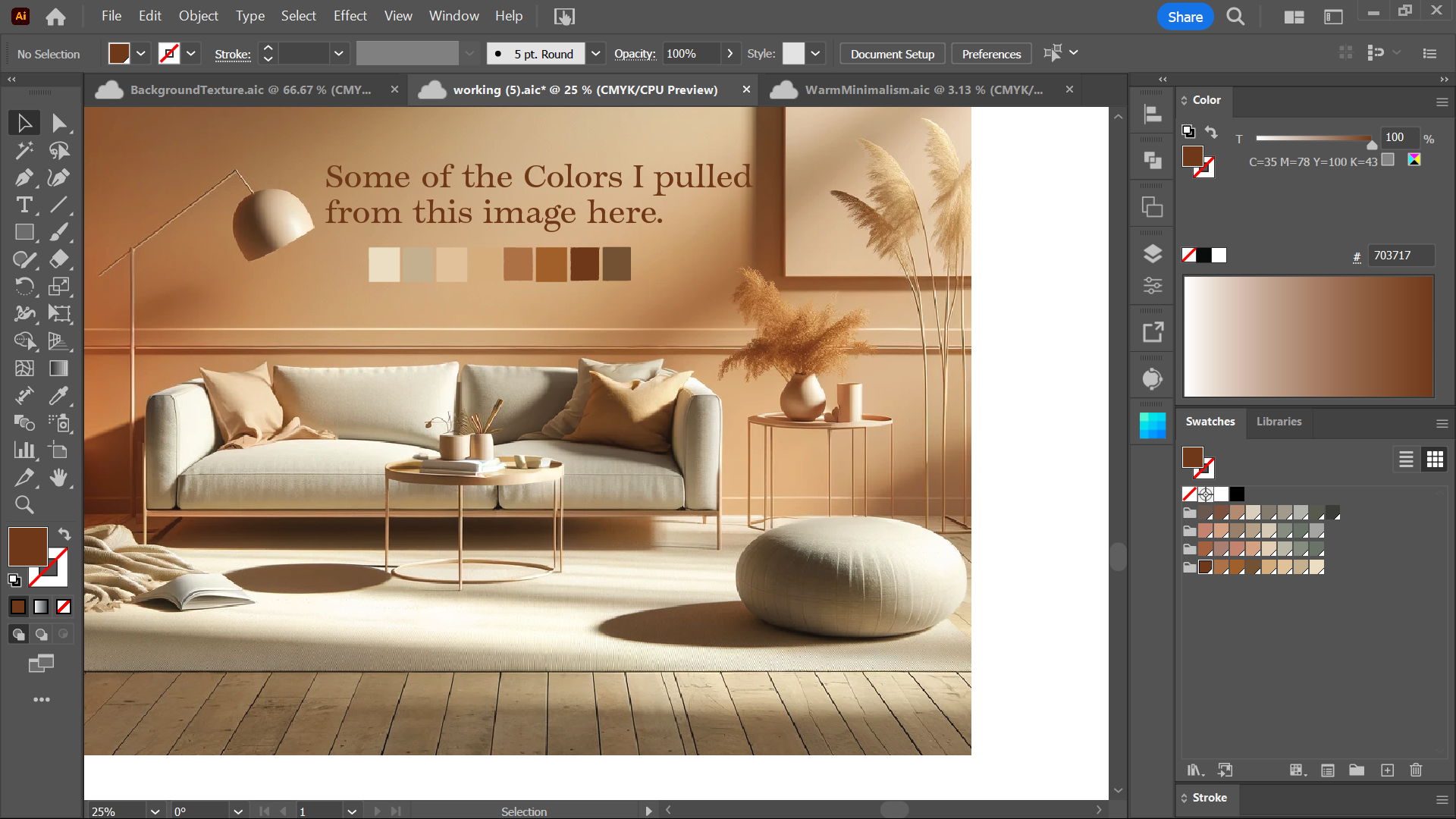Viewport: 1456px width, 819px height.
Task: Switch to Draw Behind mode
Action: click(x=41, y=634)
